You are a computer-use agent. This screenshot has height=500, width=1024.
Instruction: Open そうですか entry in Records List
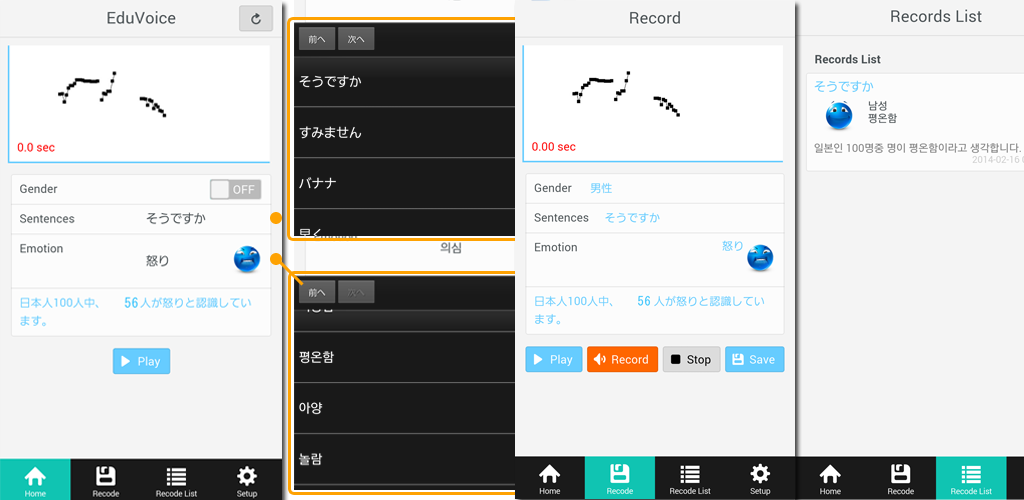[x=915, y=123]
